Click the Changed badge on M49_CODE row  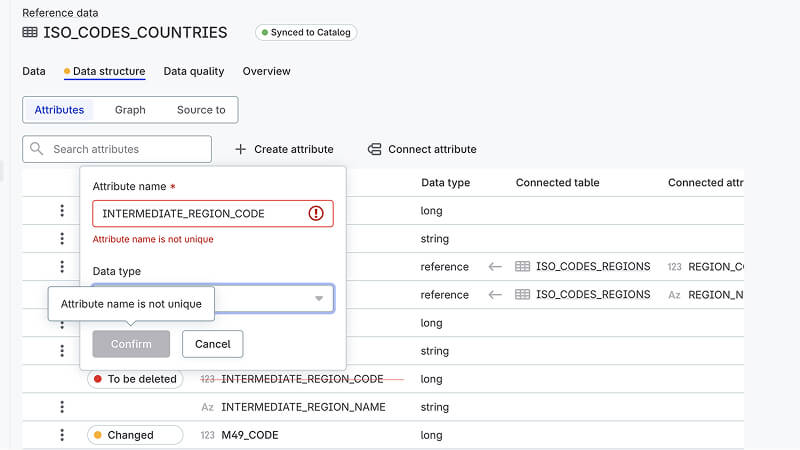point(135,435)
